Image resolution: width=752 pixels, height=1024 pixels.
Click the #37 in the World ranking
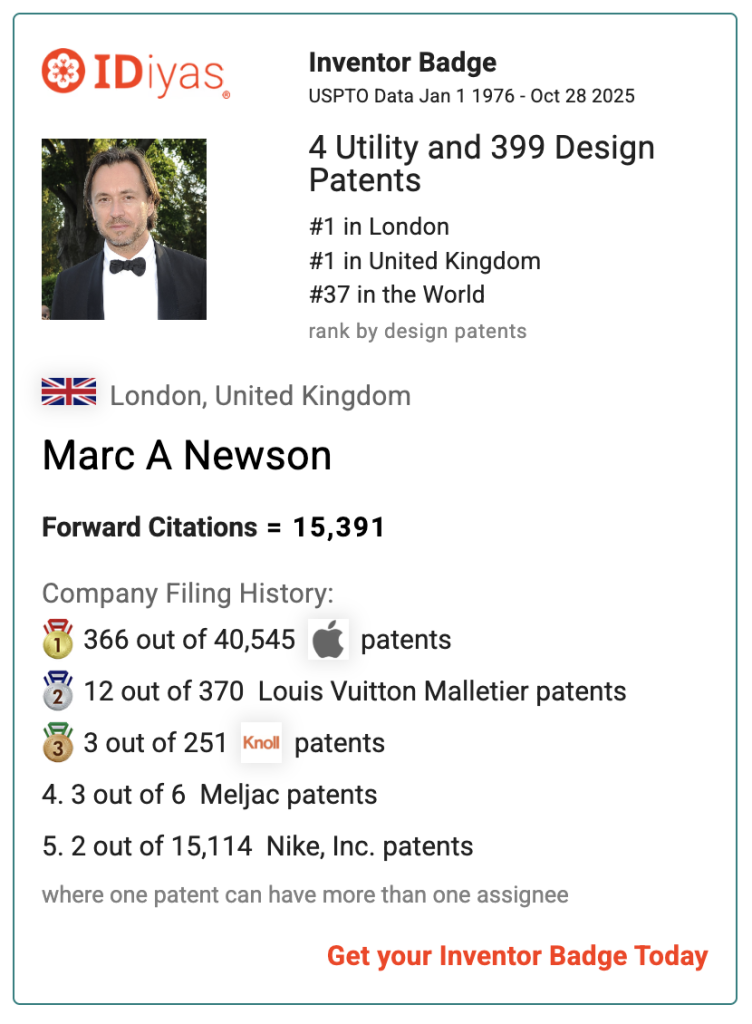(x=397, y=295)
